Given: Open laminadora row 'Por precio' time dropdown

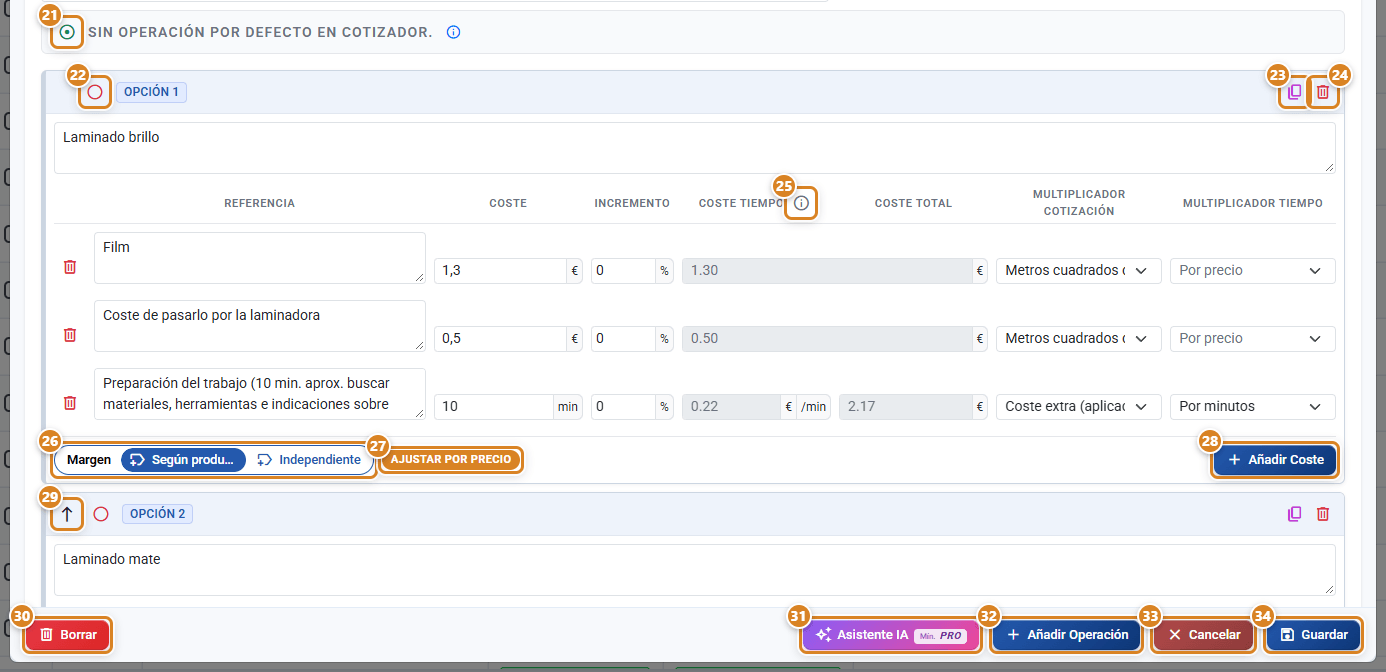Looking at the screenshot, I should click(1252, 338).
